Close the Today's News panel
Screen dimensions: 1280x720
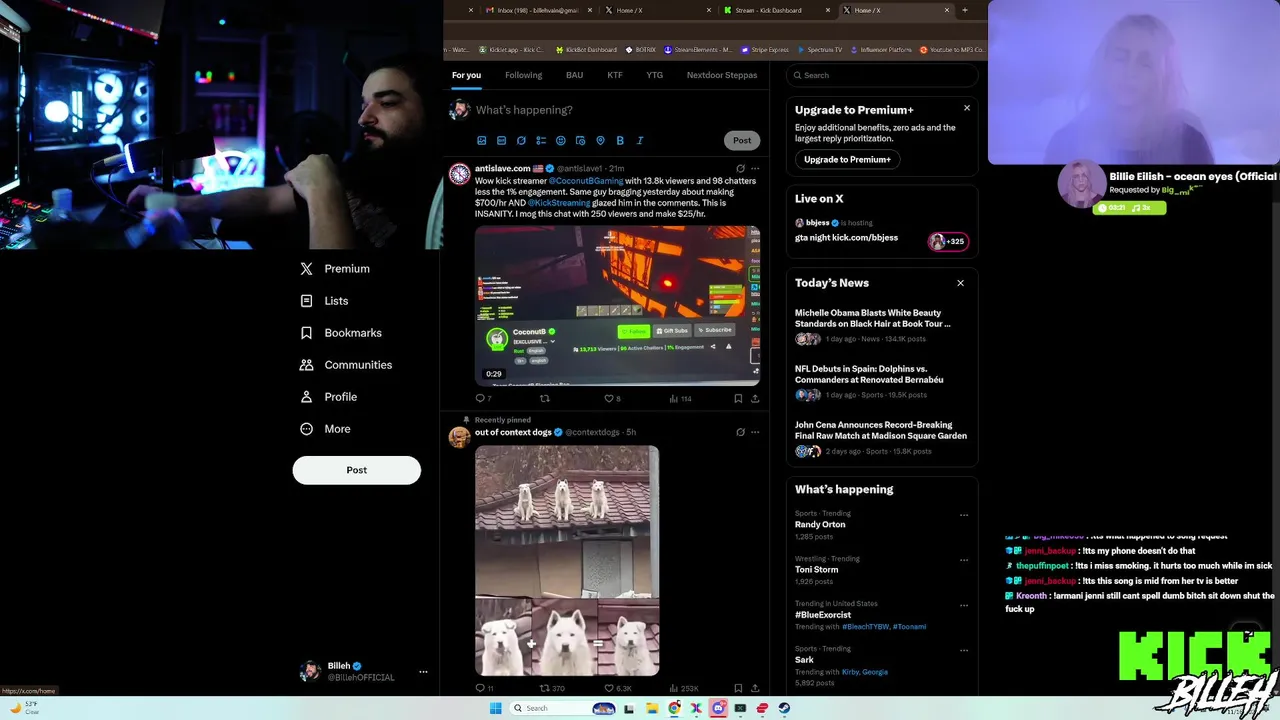[961, 283]
